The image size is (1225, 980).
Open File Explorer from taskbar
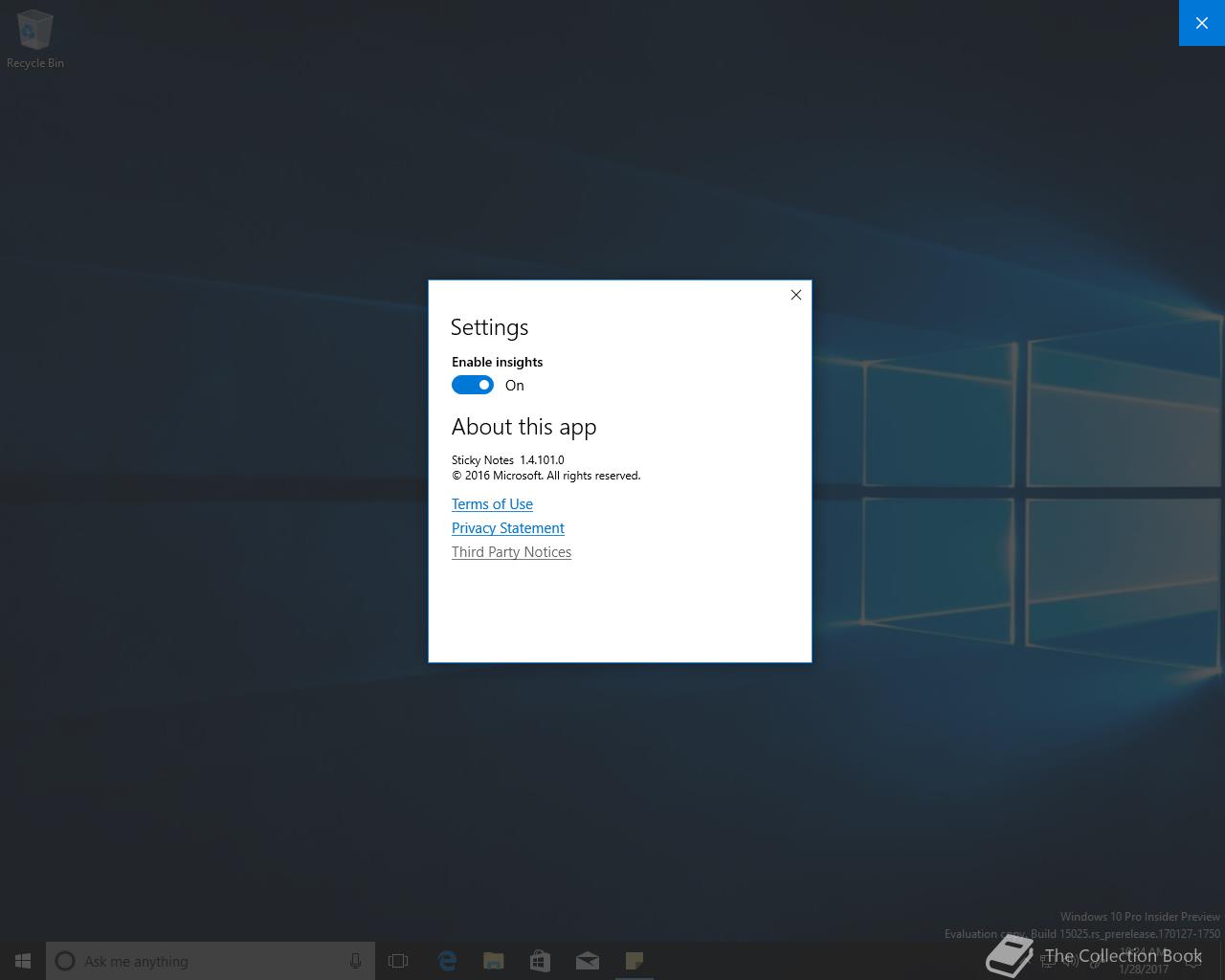[494, 961]
